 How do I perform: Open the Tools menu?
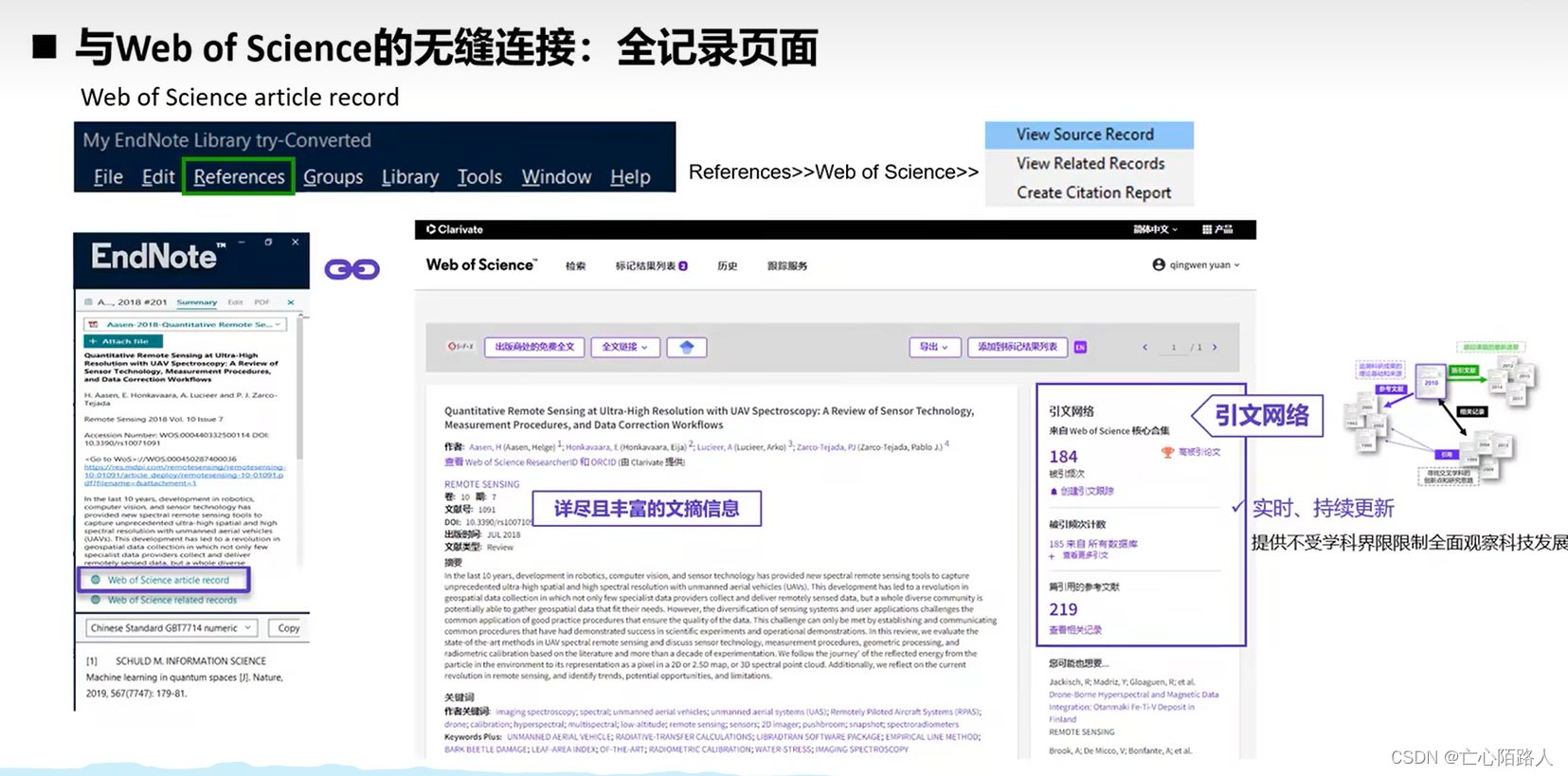[x=479, y=177]
